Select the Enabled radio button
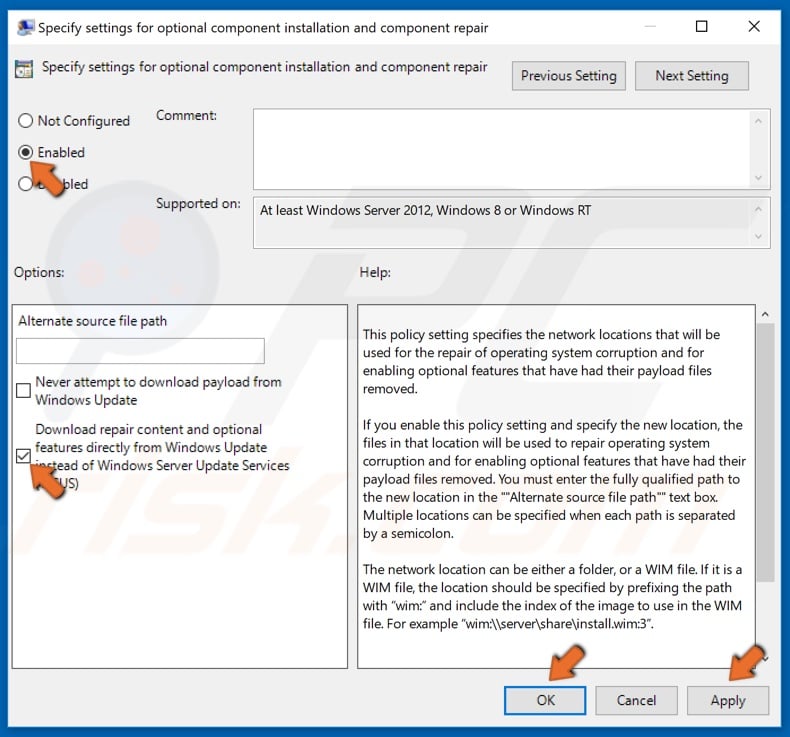Viewport: 790px width, 737px height. pyautogui.click(x=25, y=152)
